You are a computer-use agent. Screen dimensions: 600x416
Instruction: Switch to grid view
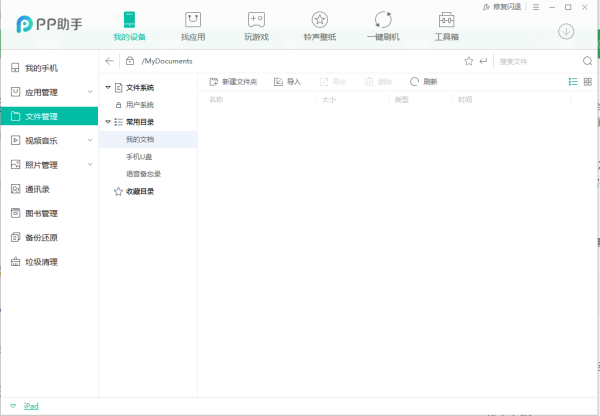[x=588, y=82]
